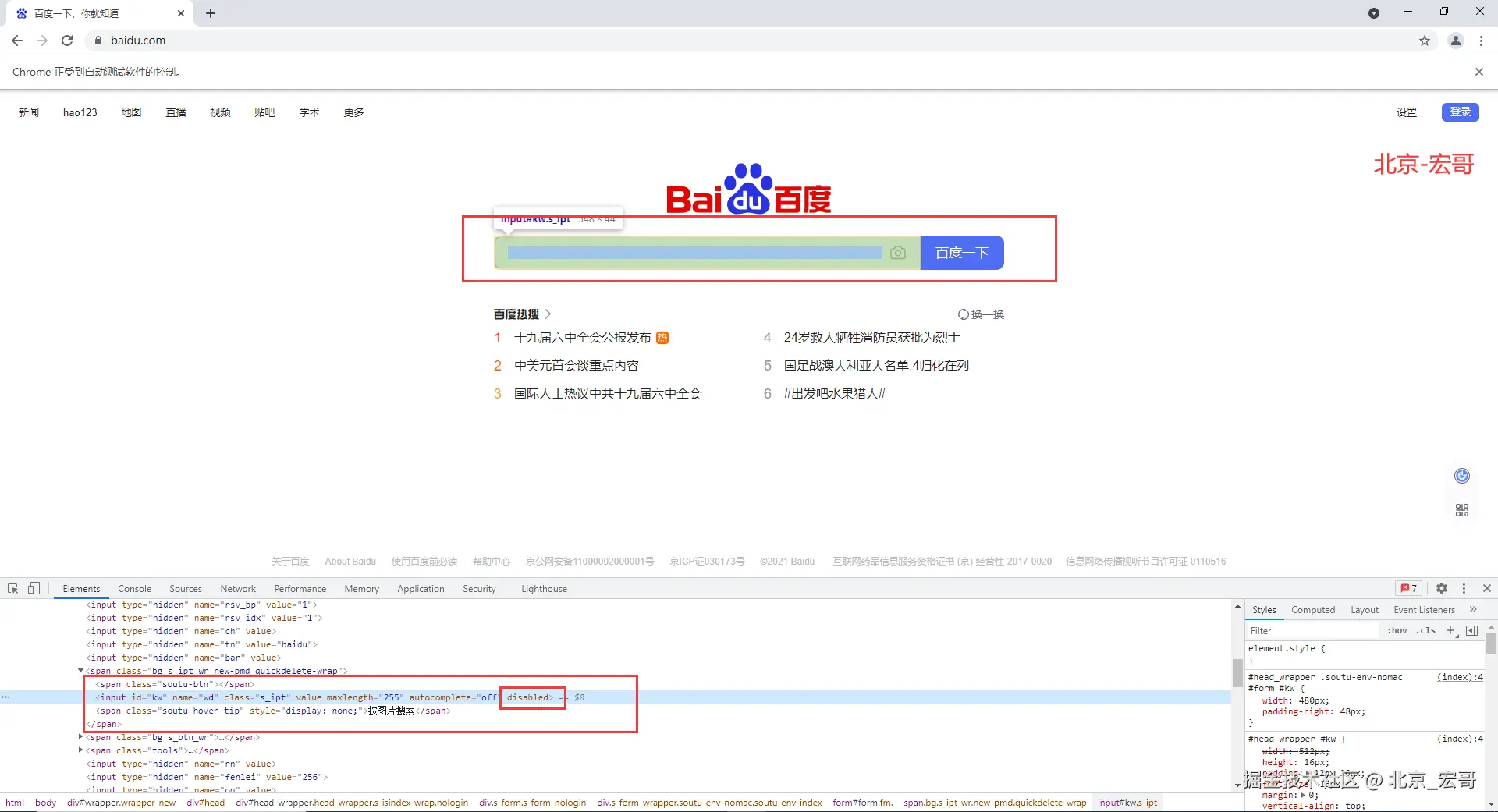Close the Baidu browser tab
Image resolution: width=1498 pixels, height=812 pixels.
pos(181,13)
